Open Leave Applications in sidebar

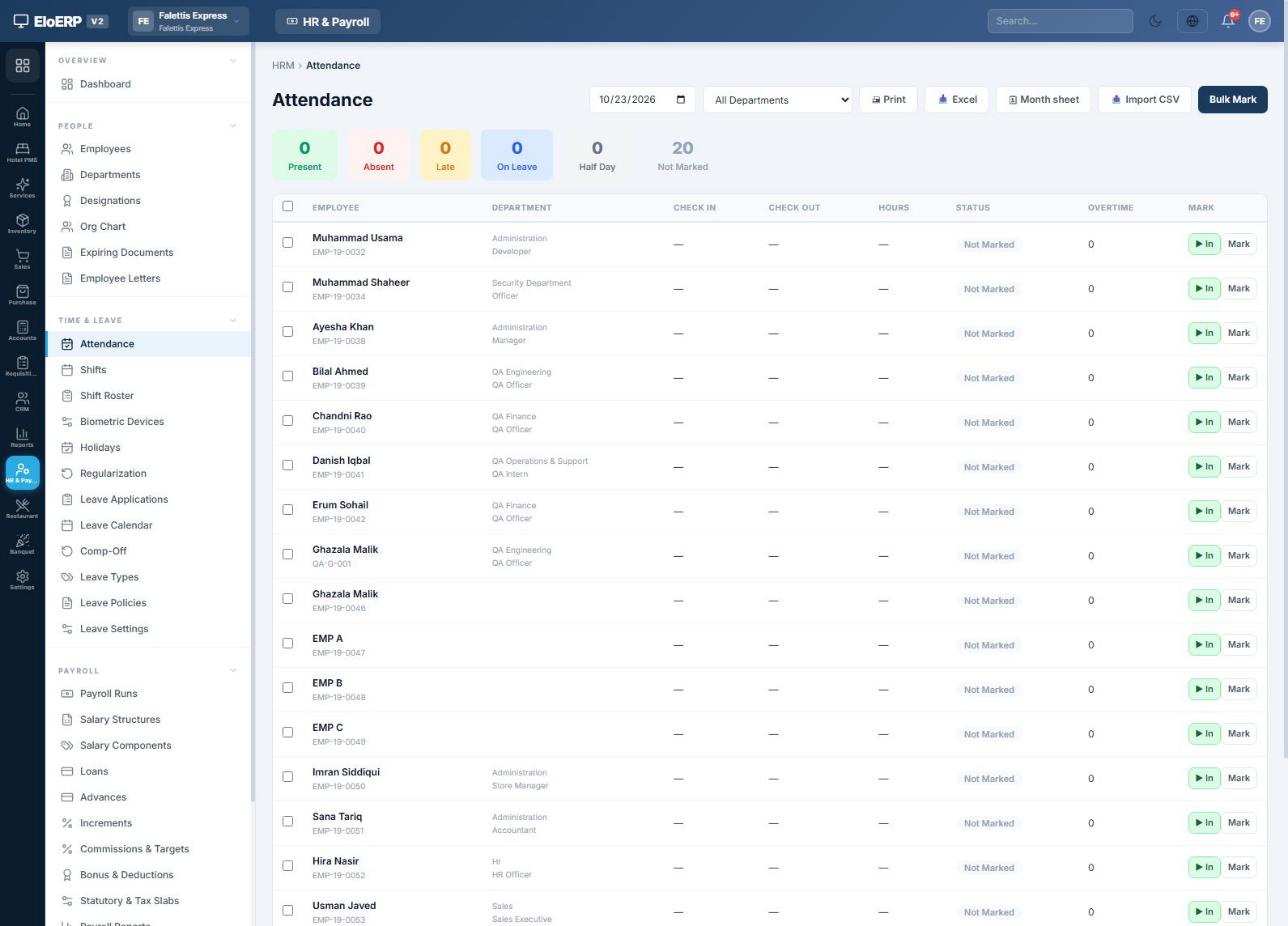pos(148,499)
